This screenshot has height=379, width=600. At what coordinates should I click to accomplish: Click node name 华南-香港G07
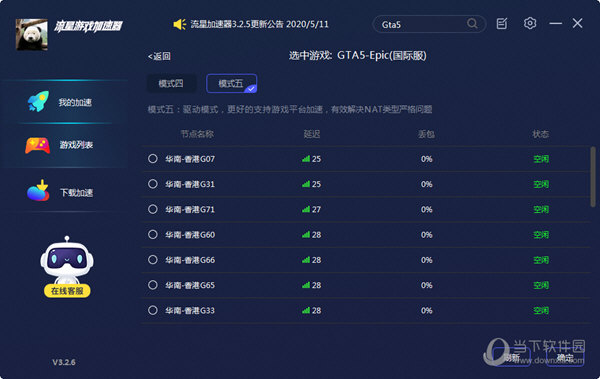190,159
